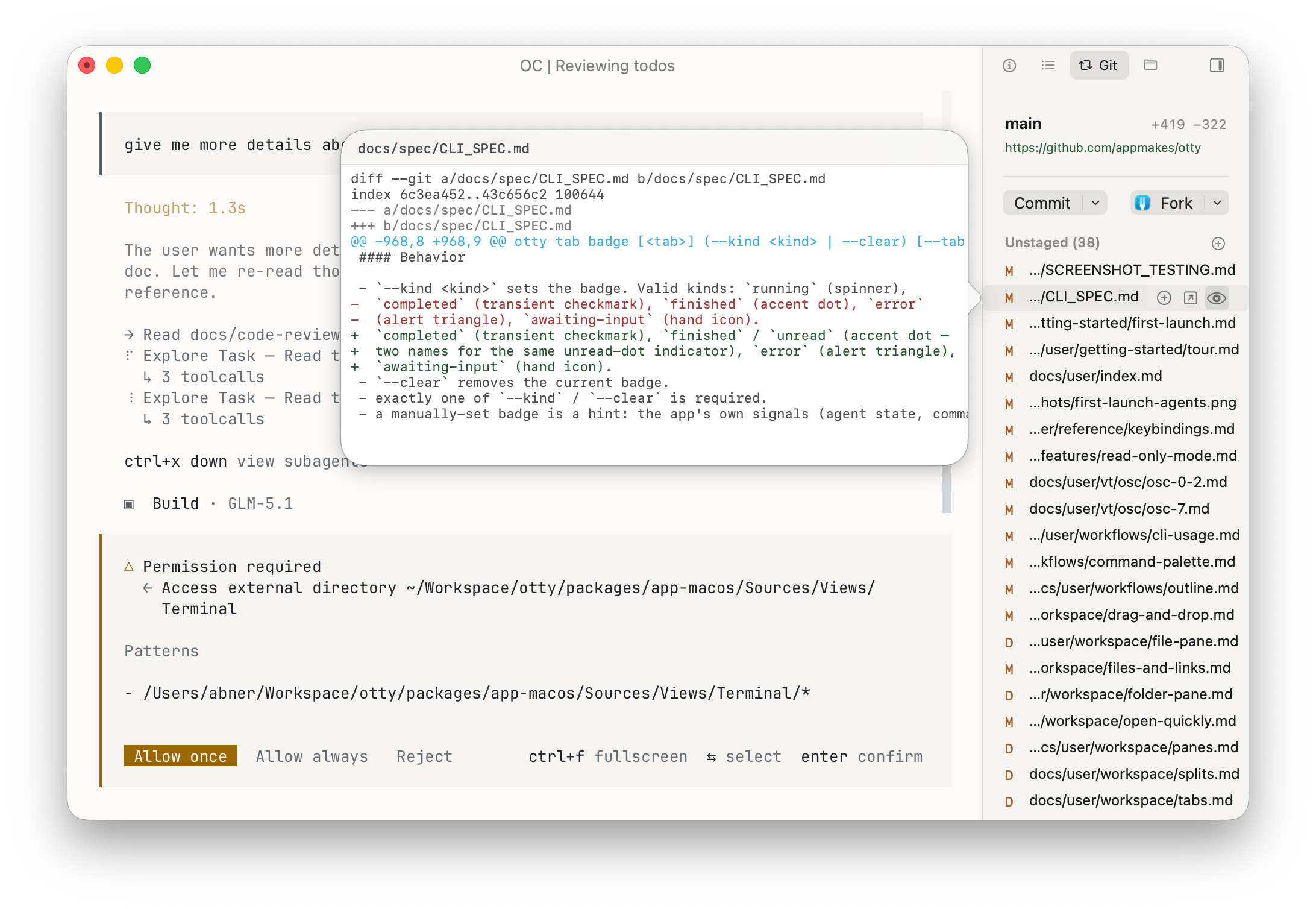Image resolution: width=1316 pixels, height=909 pixels.
Task: Select deleted file-pane.md file
Action: click(1116, 642)
